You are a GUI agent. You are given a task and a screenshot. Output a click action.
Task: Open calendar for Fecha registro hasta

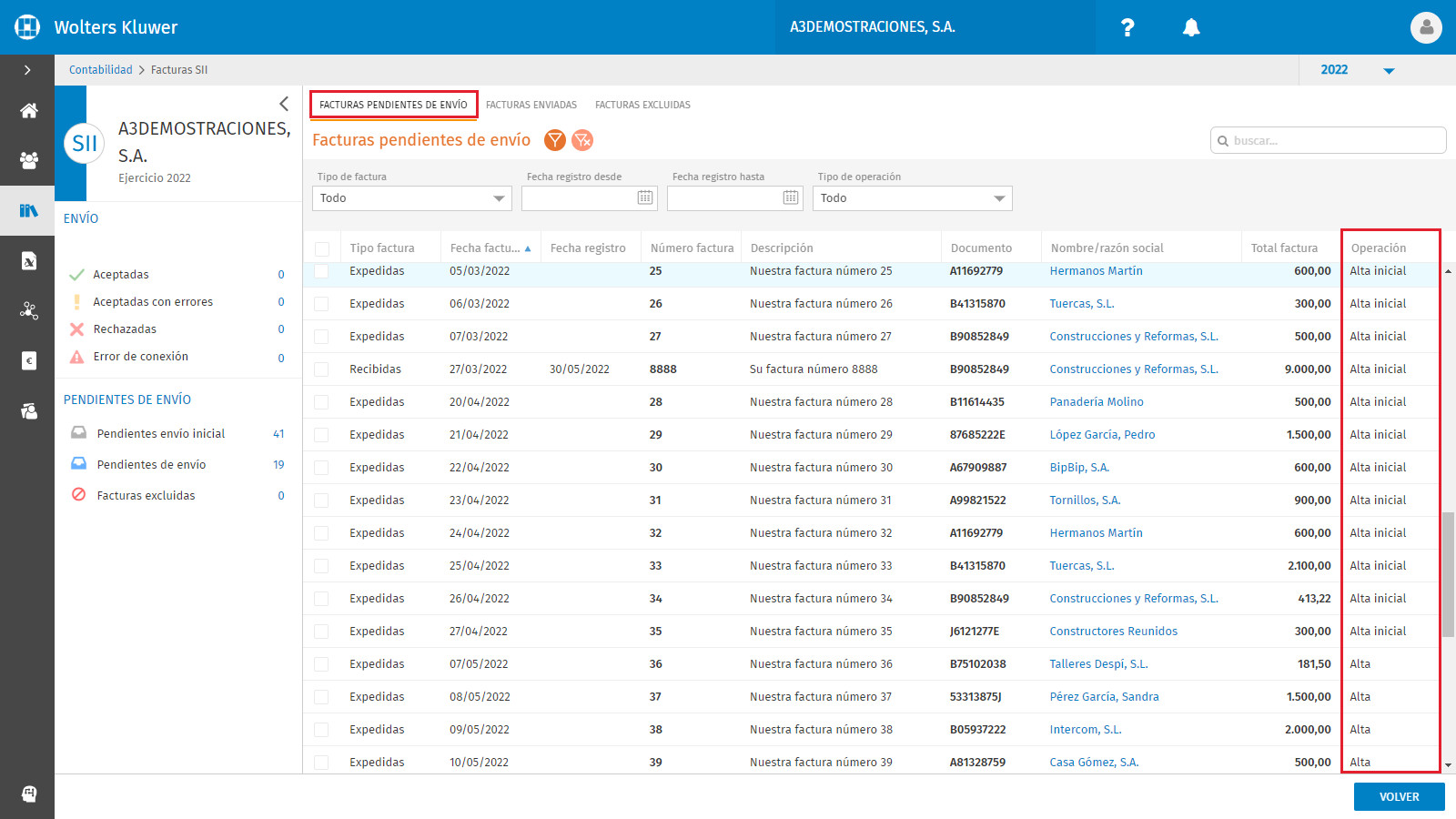[791, 197]
